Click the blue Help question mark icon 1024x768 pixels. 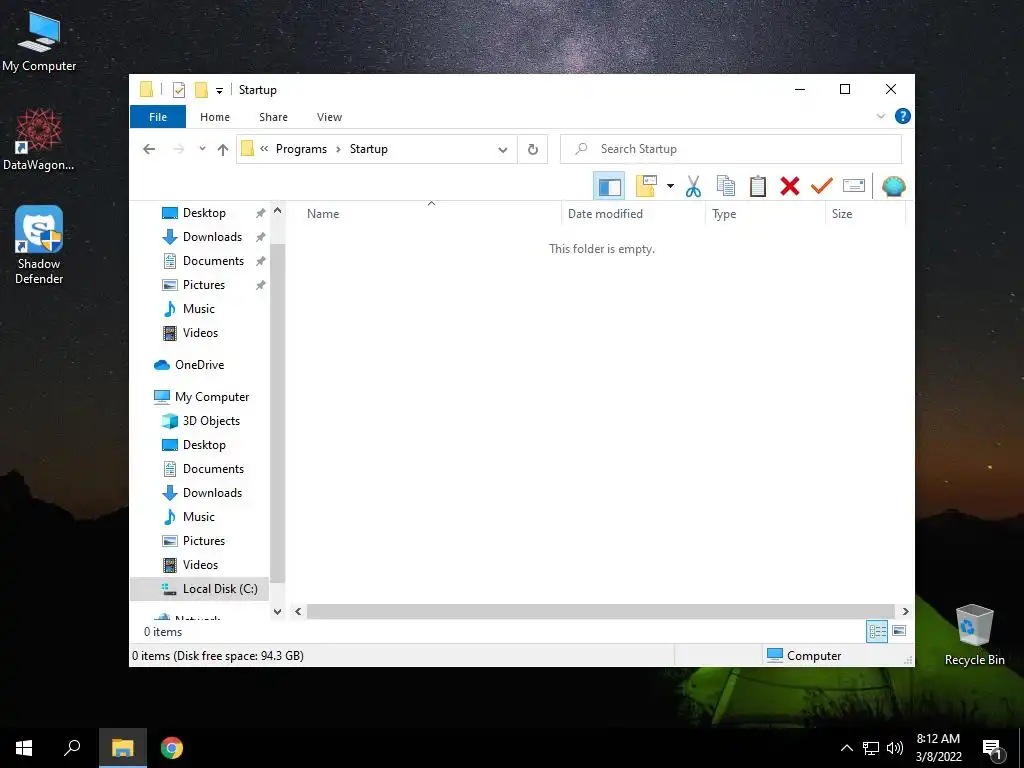[x=903, y=116]
